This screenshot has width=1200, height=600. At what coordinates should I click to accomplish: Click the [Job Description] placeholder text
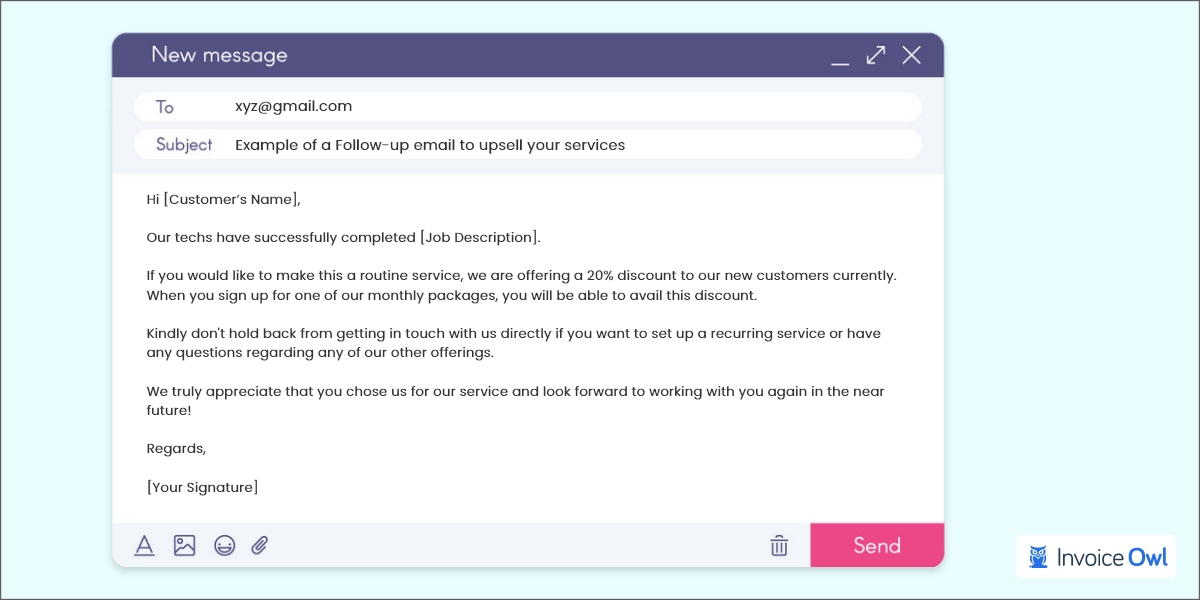click(x=479, y=237)
